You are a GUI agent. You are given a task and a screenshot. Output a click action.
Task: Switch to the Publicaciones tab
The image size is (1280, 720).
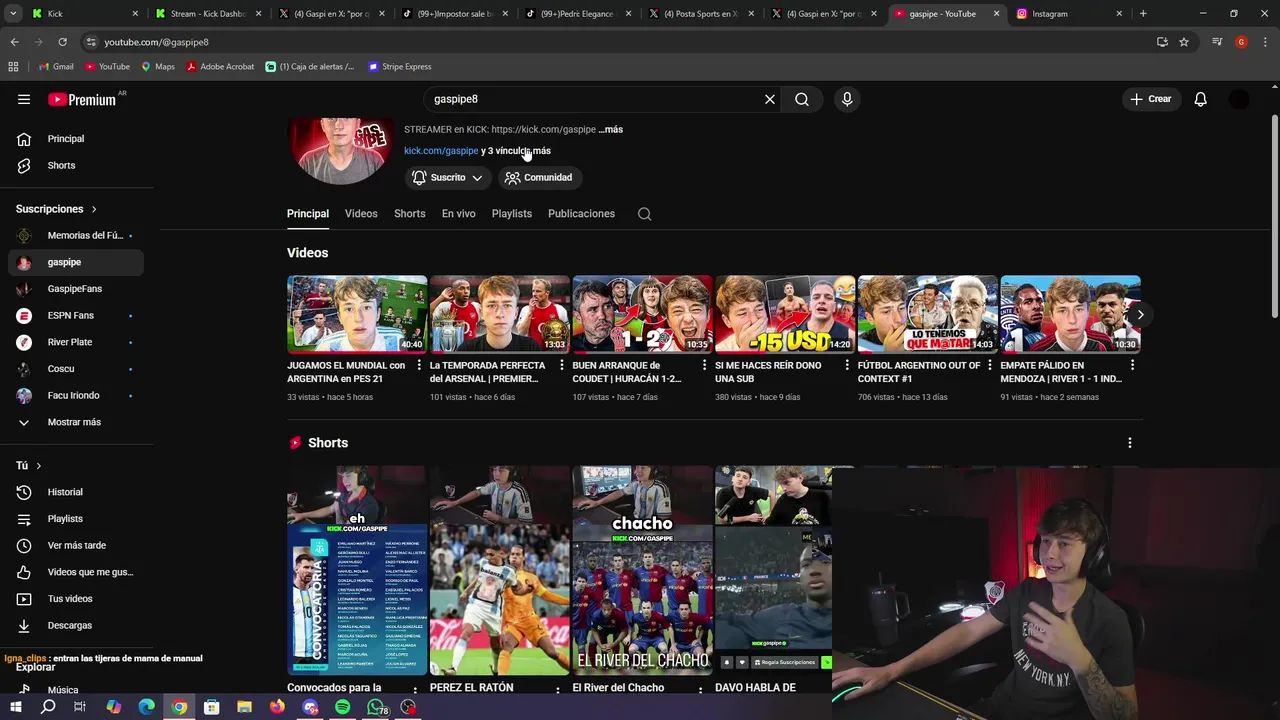point(581,214)
